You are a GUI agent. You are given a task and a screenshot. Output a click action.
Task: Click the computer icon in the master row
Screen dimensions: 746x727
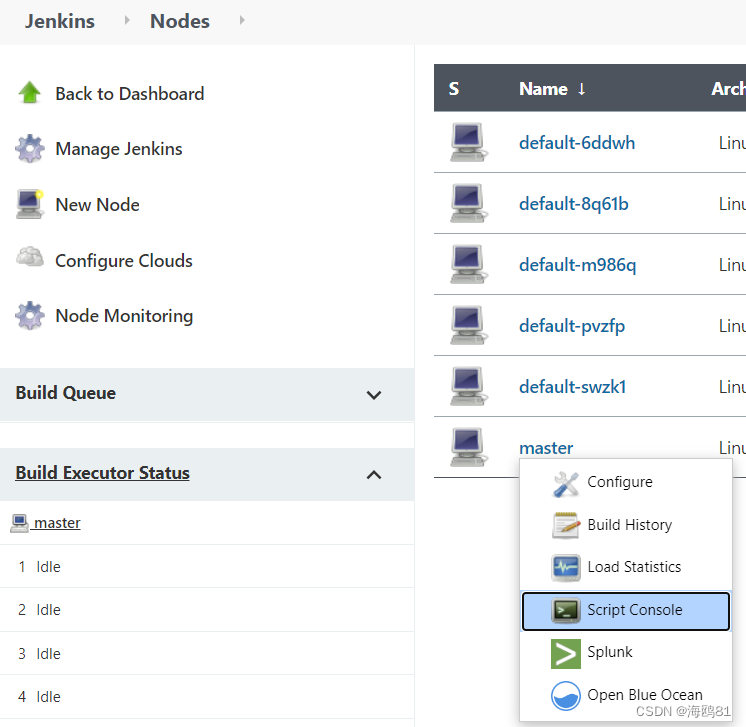[x=469, y=447]
